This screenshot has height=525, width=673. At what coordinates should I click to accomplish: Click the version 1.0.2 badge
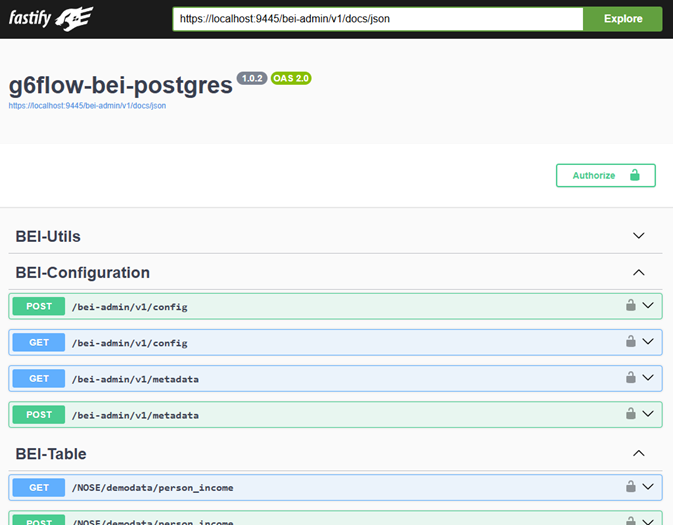click(252, 78)
